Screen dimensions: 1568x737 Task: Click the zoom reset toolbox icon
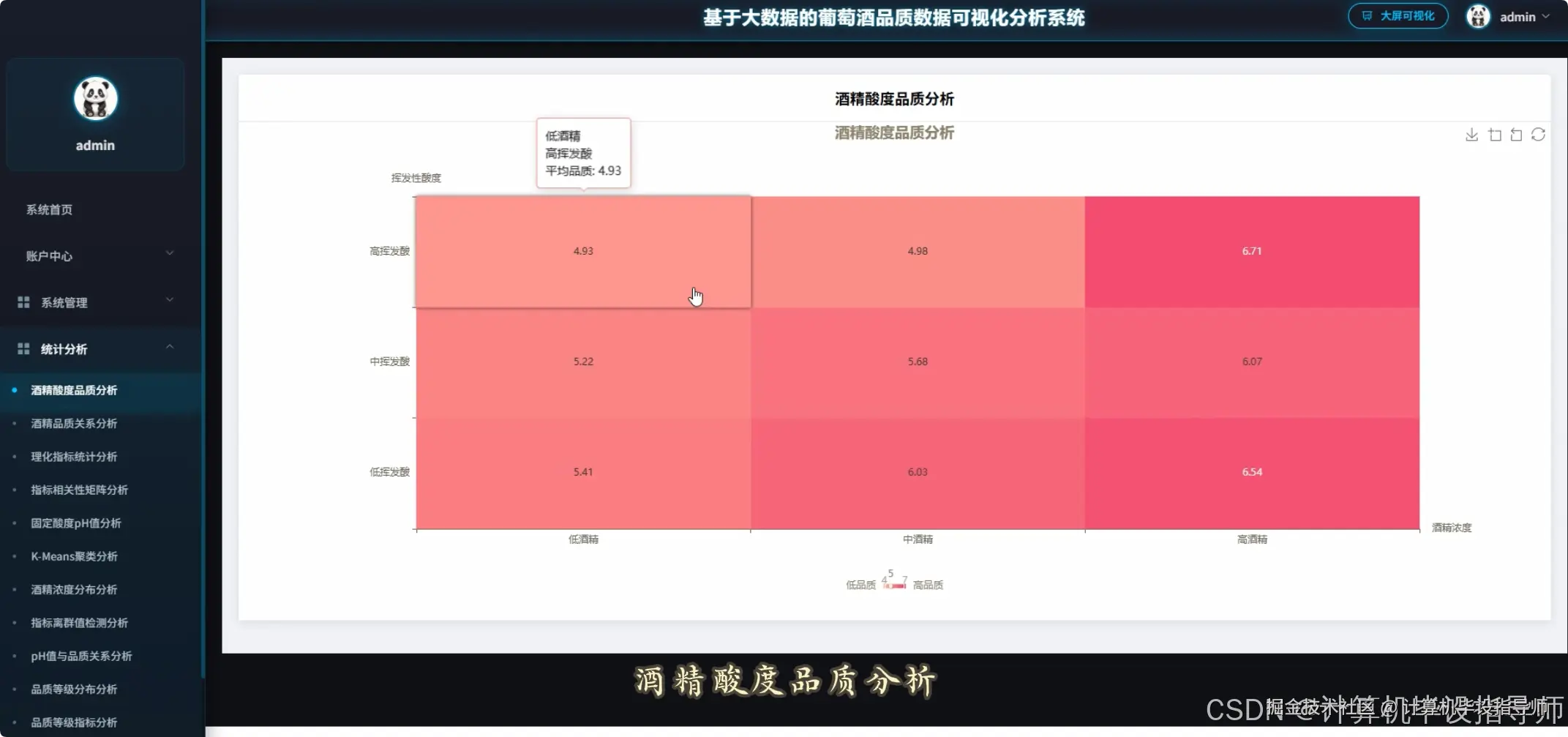(1516, 135)
